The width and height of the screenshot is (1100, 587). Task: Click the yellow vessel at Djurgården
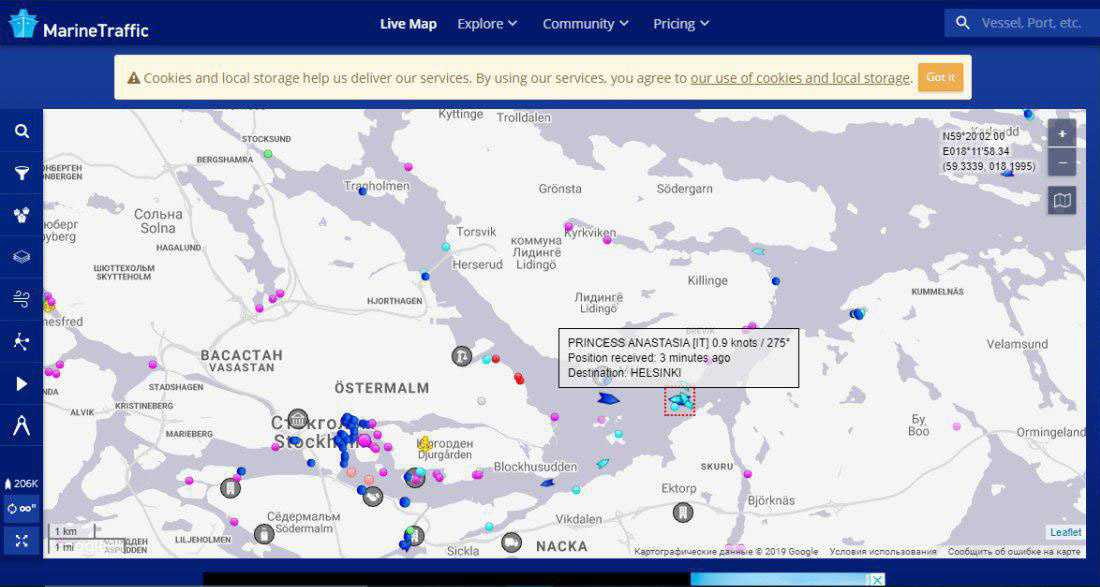[424, 444]
